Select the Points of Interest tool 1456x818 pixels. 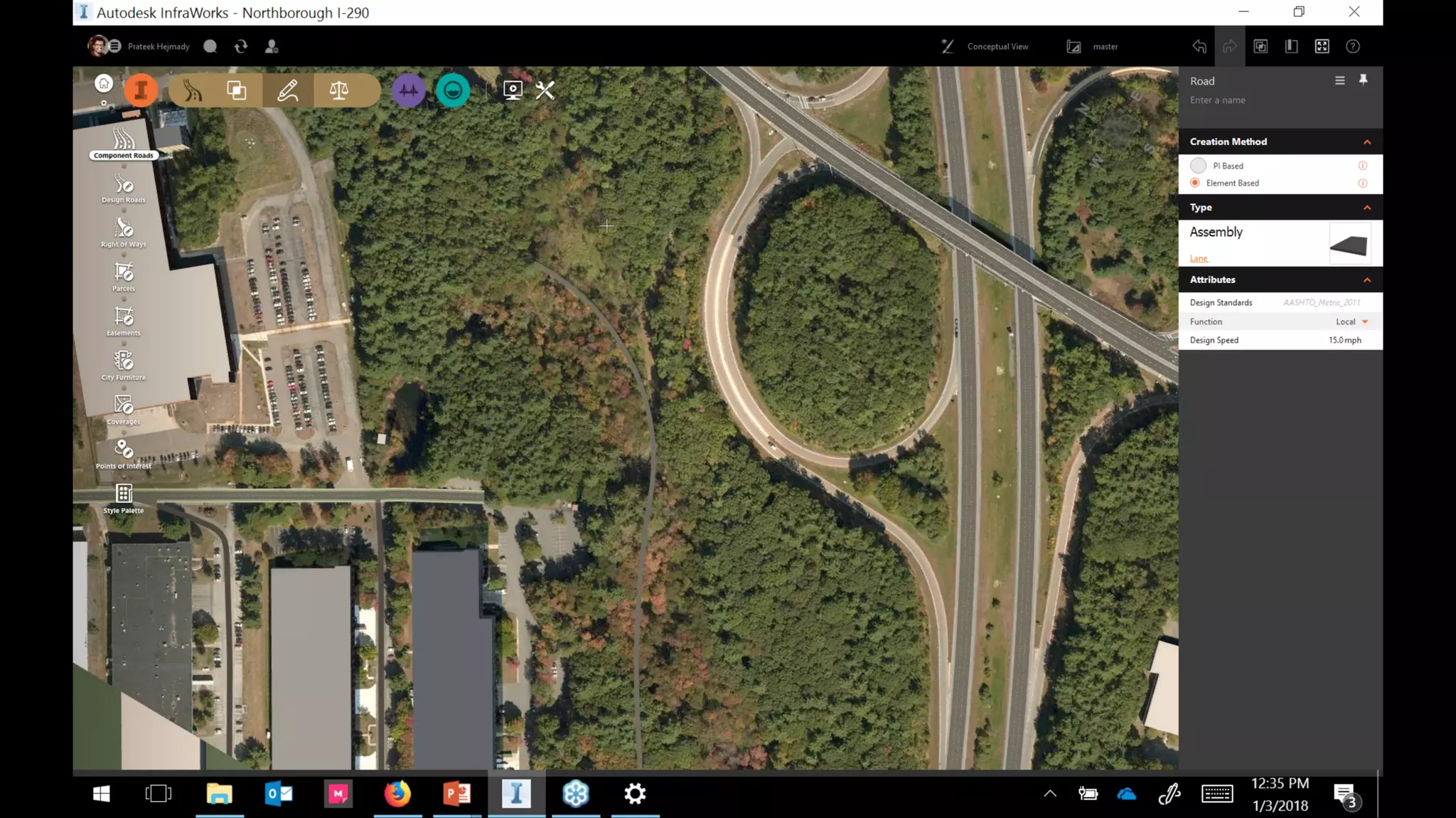[x=124, y=454]
